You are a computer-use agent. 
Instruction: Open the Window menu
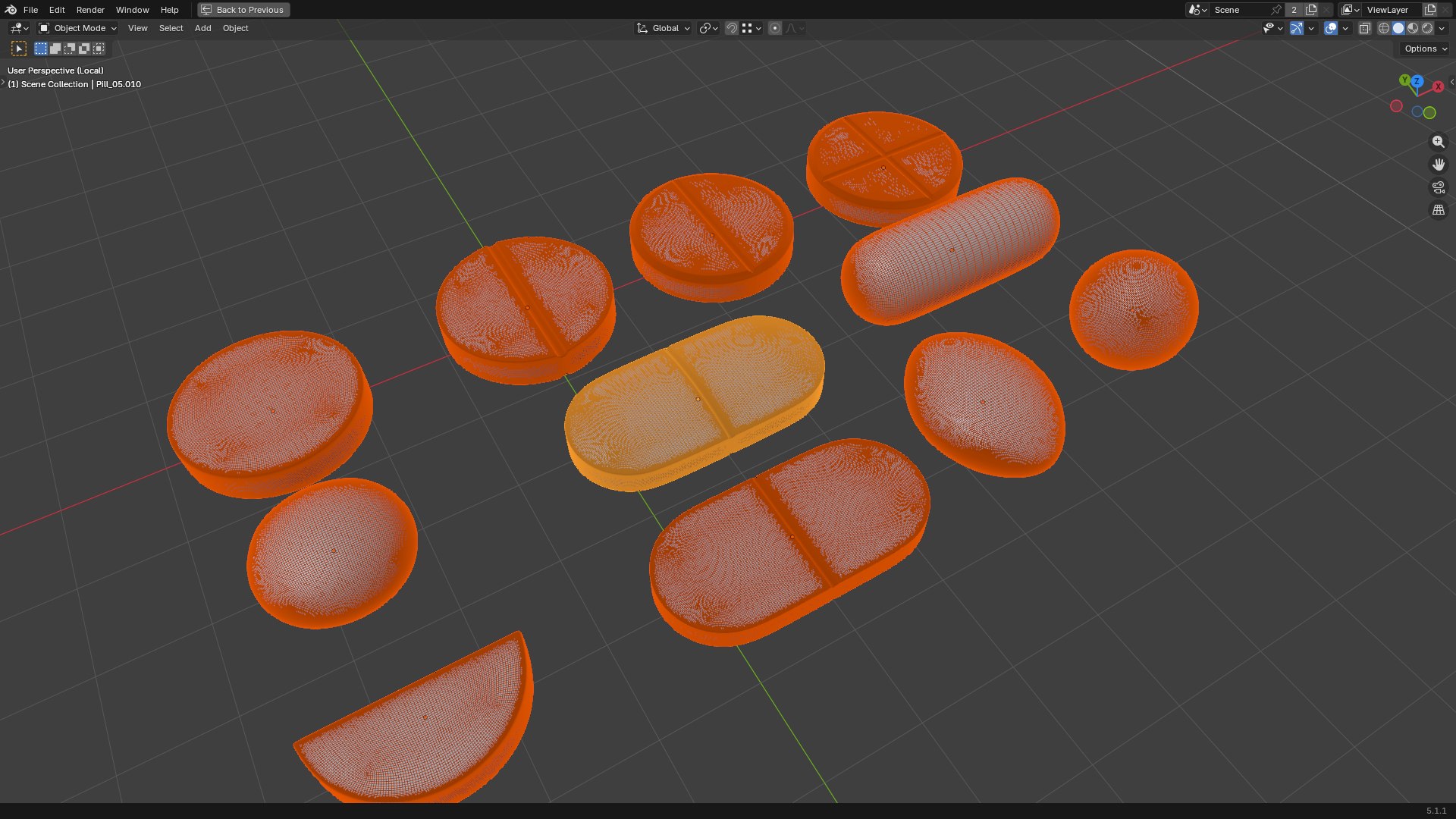(132, 10)
